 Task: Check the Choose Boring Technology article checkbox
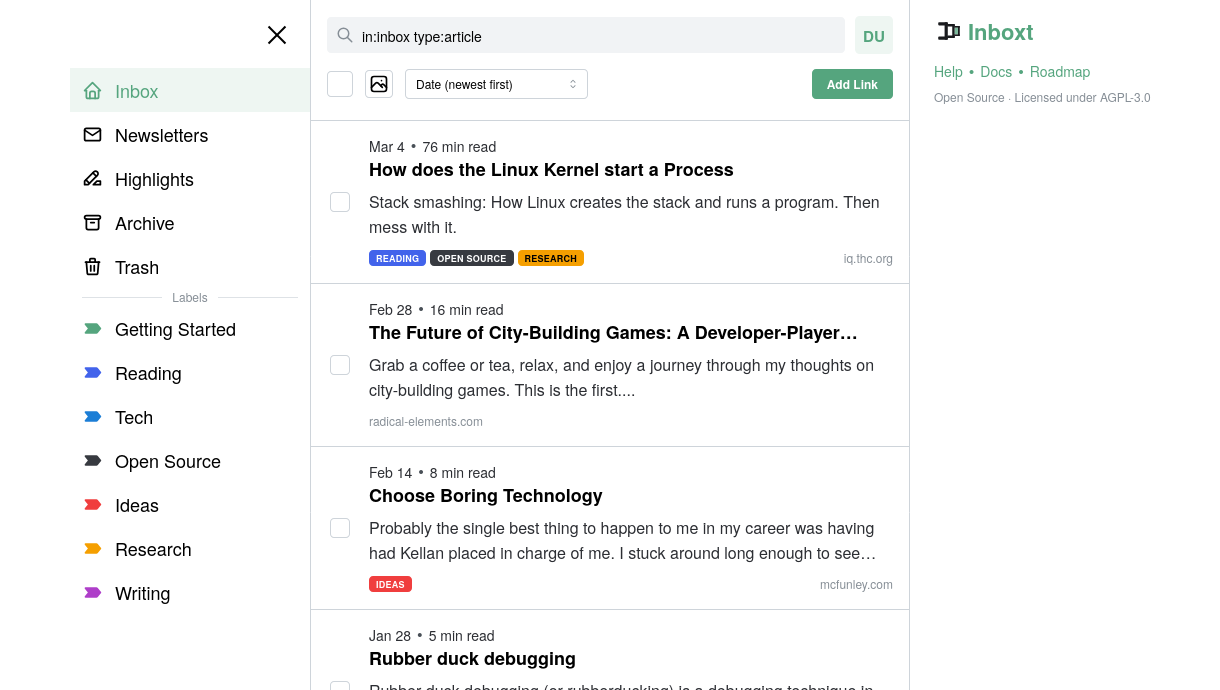pos(340,528)
